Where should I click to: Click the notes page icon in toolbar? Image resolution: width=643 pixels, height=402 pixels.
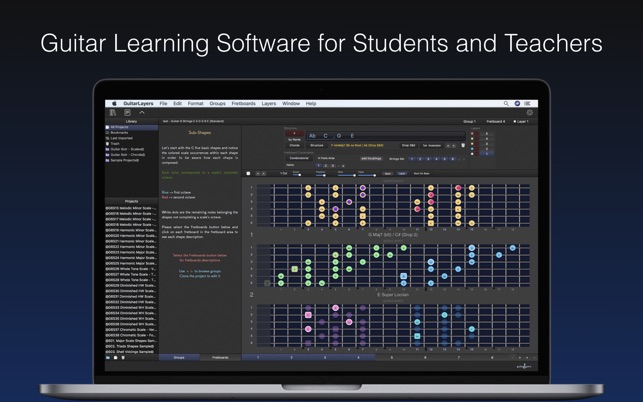tap(128, 112)
